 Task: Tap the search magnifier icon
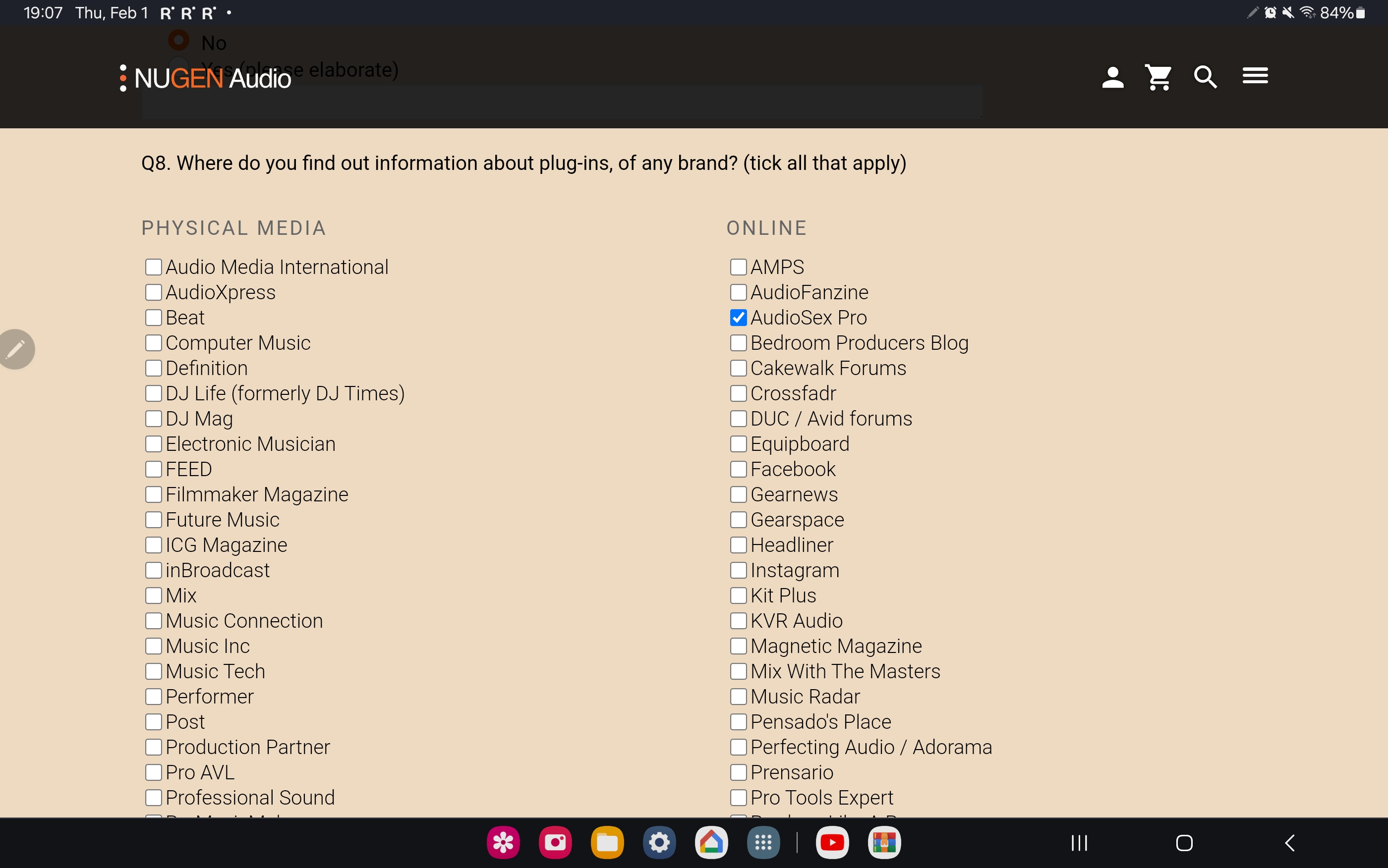1205,77
